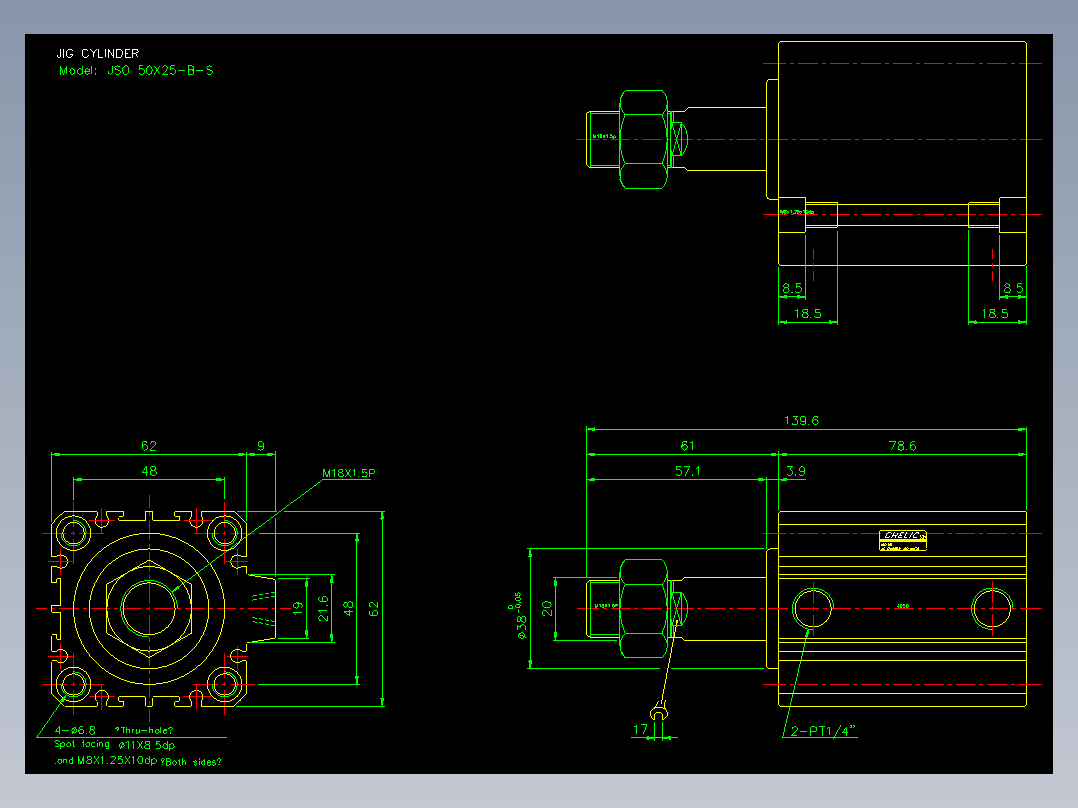
Task: Click the 8.5 dimension beside left 18.5
Action: coord(792,288)
